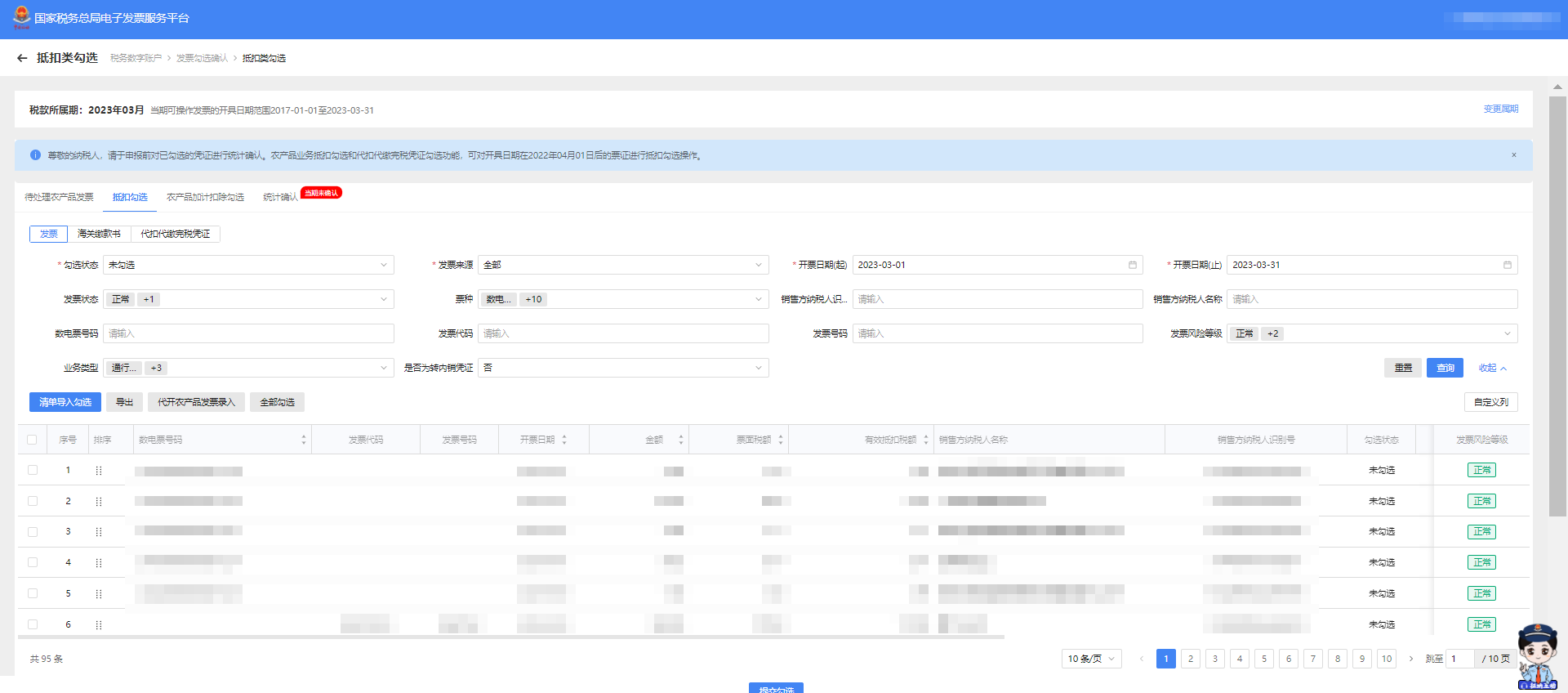Expand the 勾选状态 dropdown
Viewport: 1568px width, 693px height.
coord(248,265)
